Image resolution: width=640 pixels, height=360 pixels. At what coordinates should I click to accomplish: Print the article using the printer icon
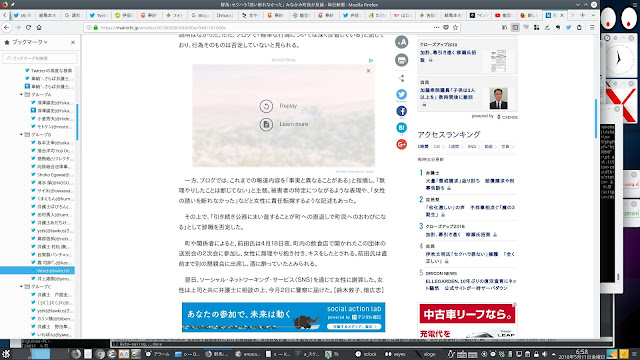(x=401, y=60)
